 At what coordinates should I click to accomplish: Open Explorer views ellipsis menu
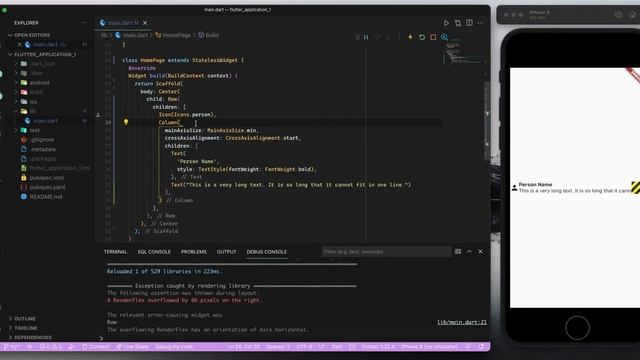click(x=84, y=23)
